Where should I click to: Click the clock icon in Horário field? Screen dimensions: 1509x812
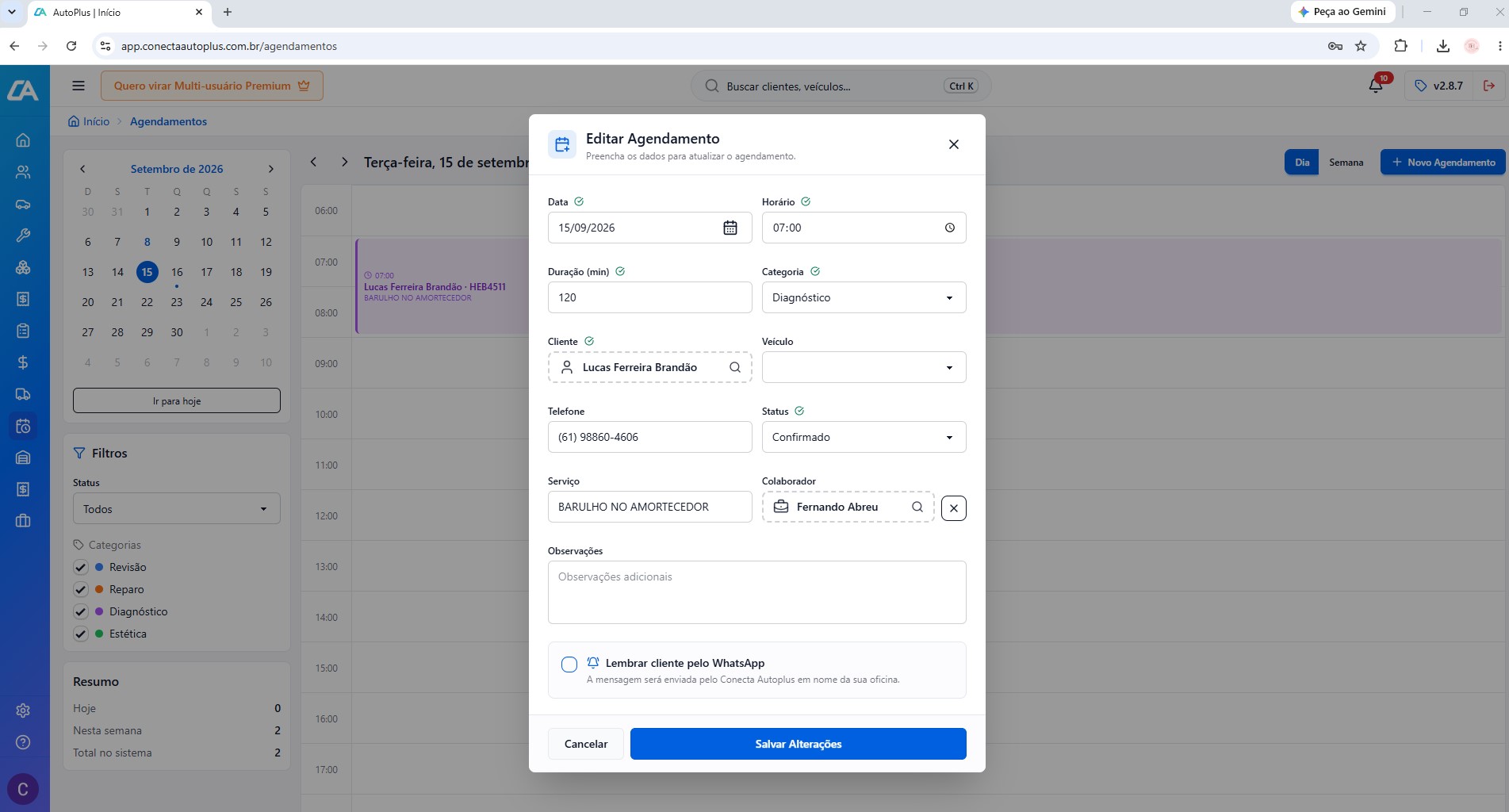click(949, 228)
